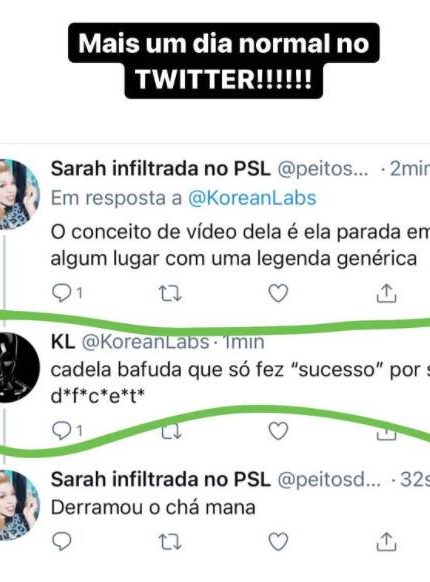
Task: Open @peitosd handle on the last tweet
Action: pyautogui.click(x=329, y=480)
